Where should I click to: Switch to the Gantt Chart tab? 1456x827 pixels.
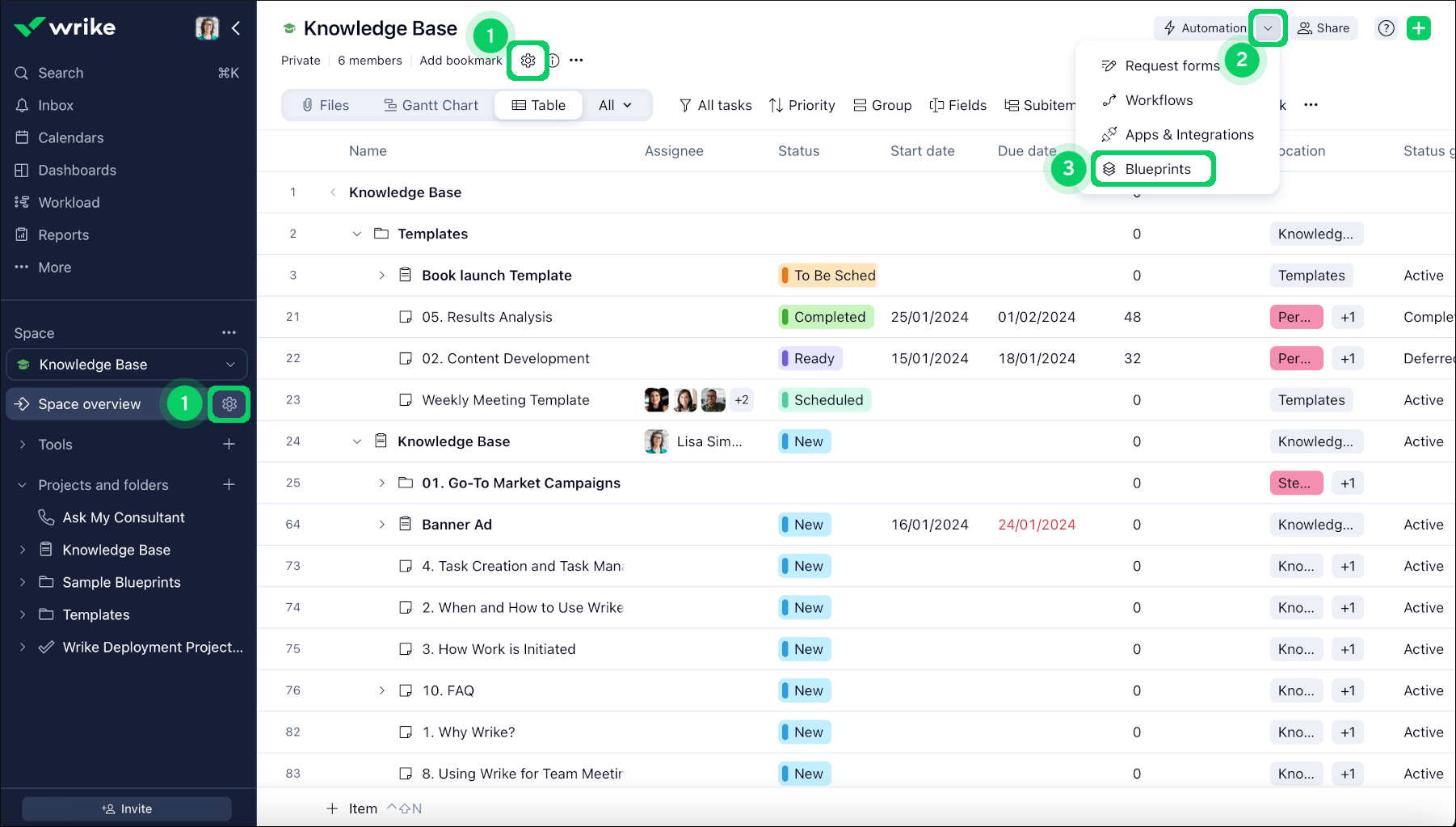tap(431, 105)
